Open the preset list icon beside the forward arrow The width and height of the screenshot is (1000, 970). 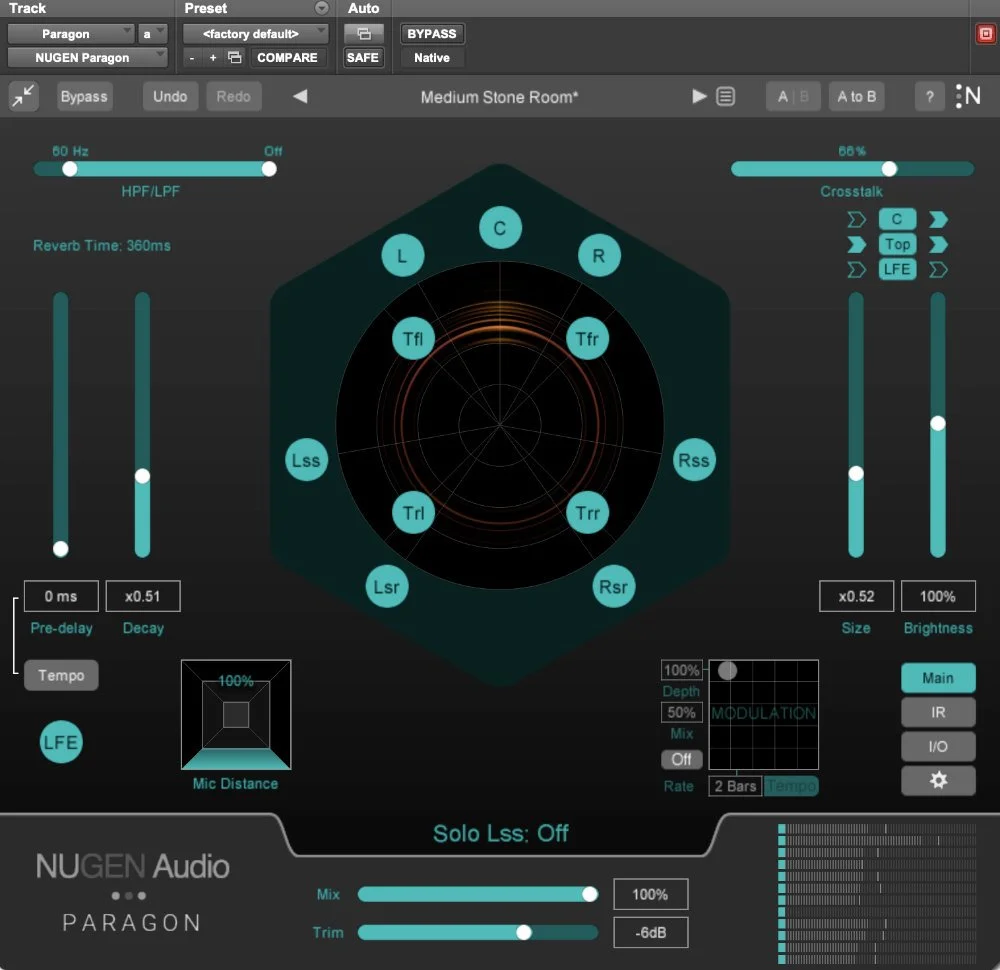(726, 96)
